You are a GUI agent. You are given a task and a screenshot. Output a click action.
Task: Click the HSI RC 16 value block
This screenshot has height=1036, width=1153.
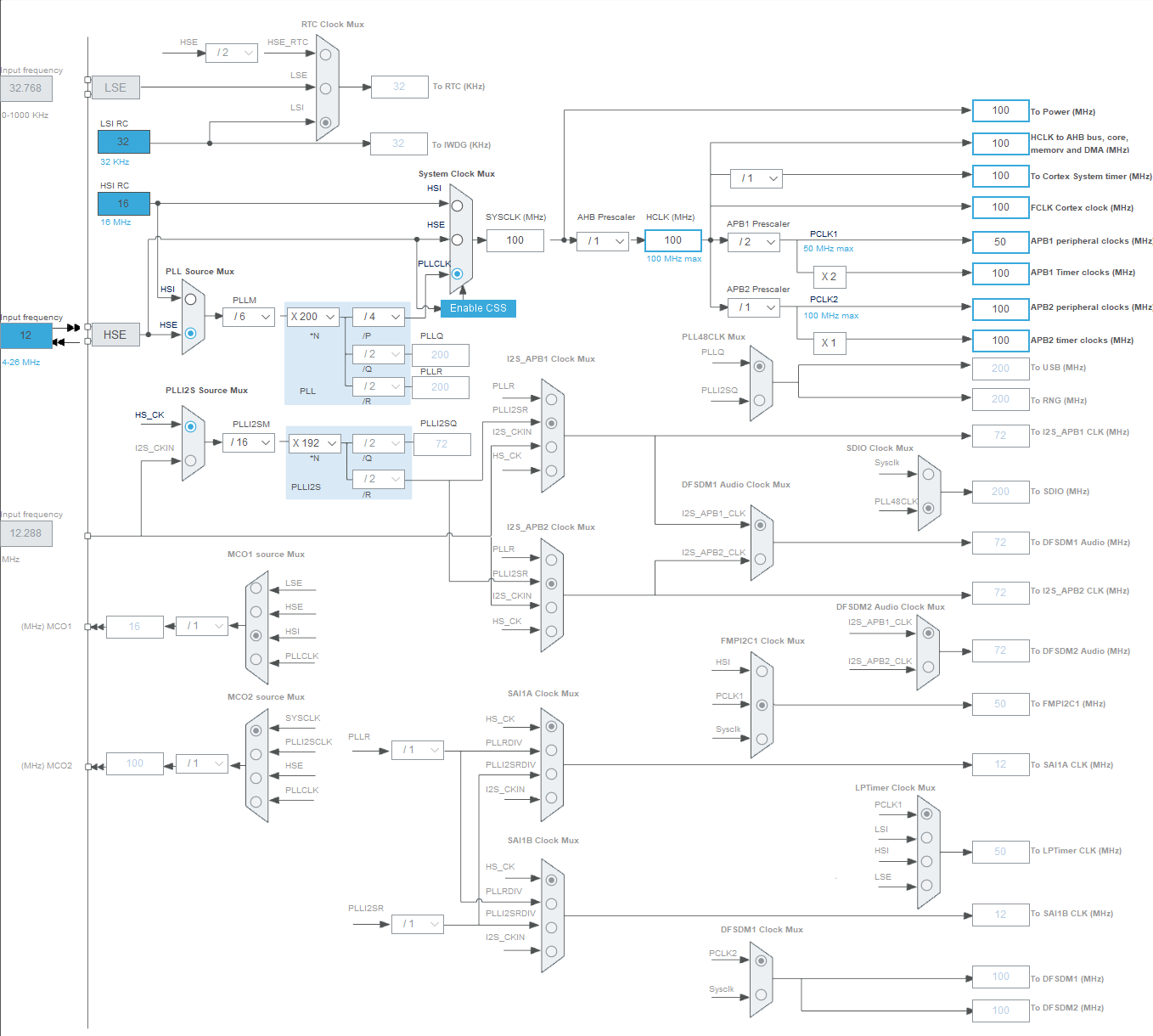click(x=124, y=204)
